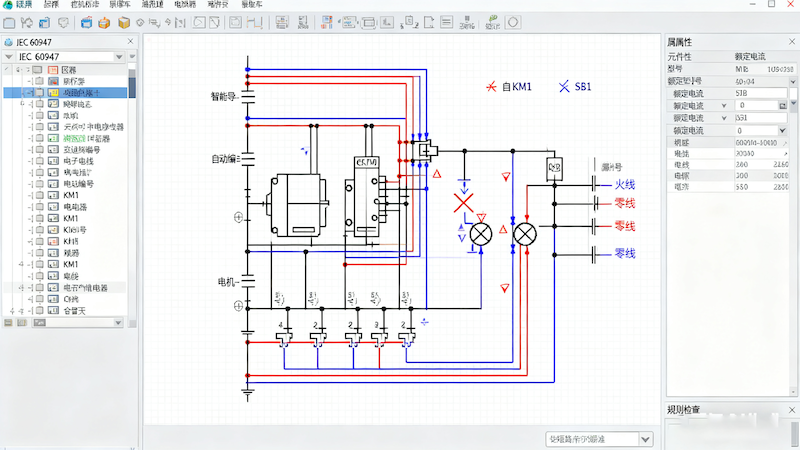Image resolution: width=800 pixels, height=450 pixels.
Task: Click the input field showing SIB
Action: click(x=759, y=93)
